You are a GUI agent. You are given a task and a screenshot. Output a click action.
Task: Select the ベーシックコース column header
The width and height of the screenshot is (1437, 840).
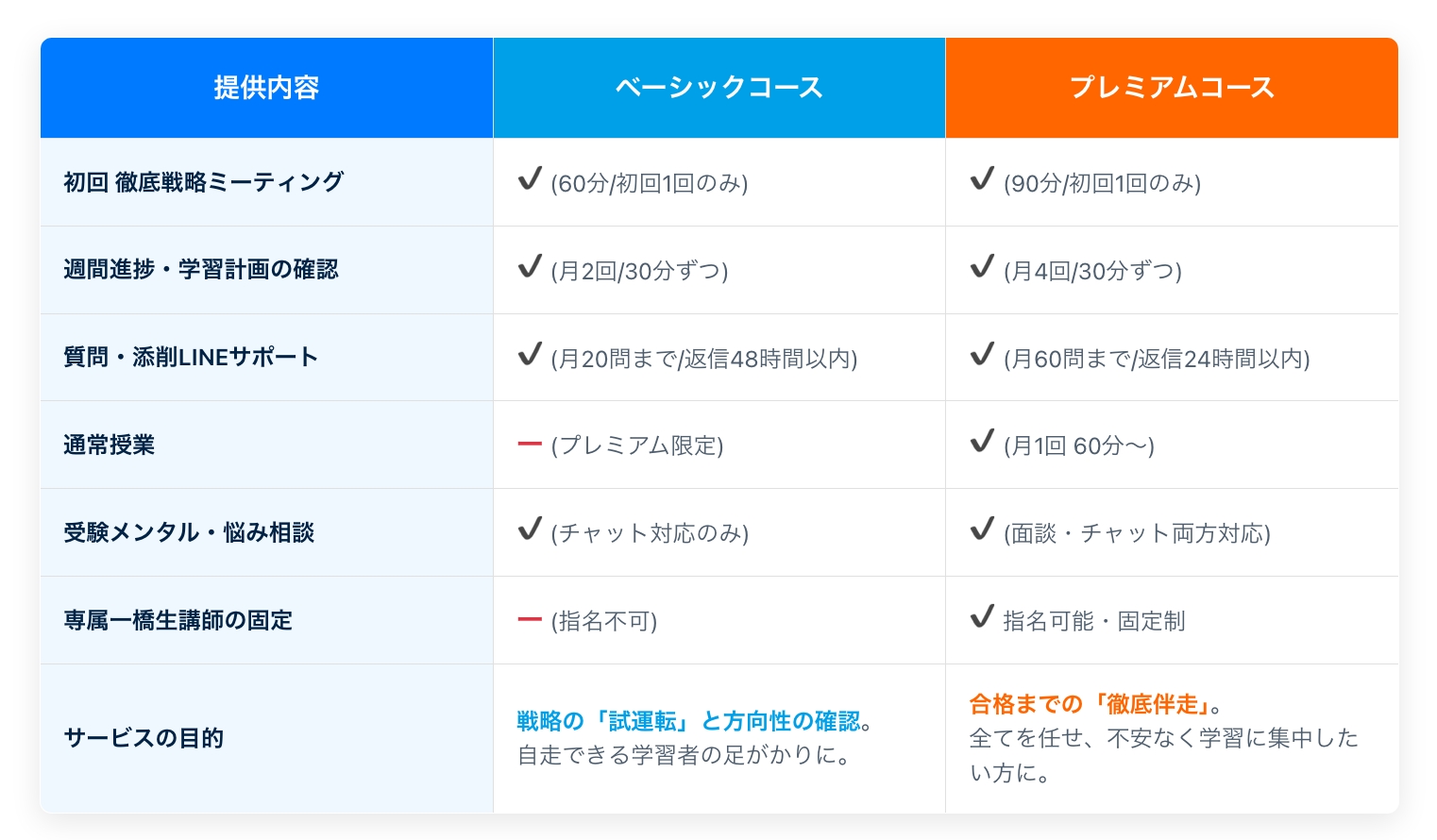[718, 87]
